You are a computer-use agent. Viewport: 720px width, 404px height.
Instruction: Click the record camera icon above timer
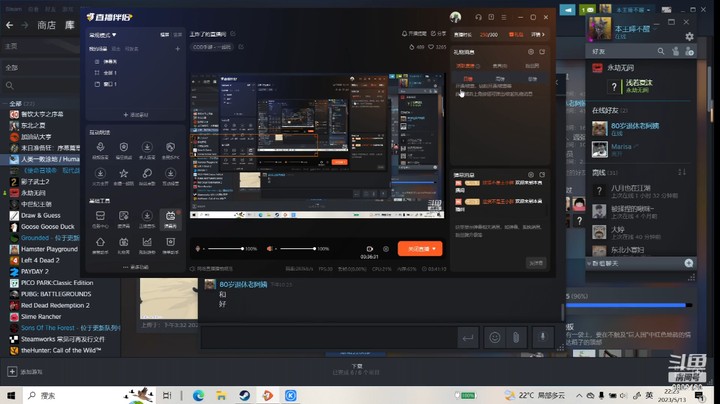point(370,249)
